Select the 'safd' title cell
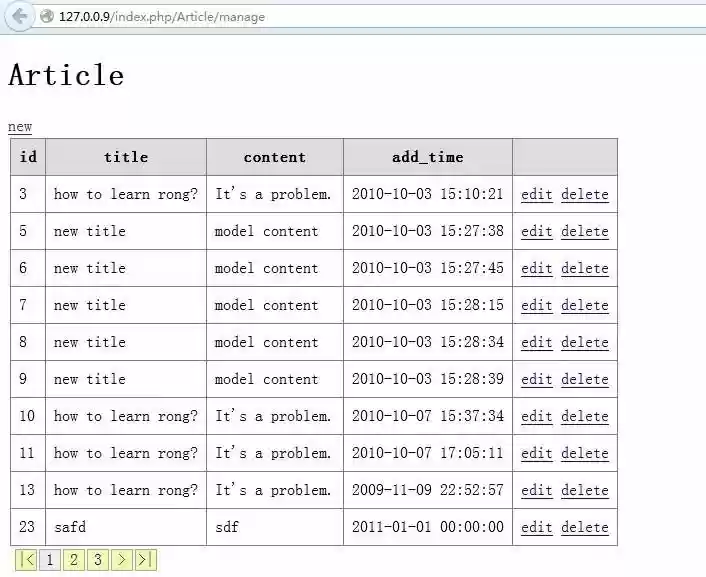 [126, 527]
